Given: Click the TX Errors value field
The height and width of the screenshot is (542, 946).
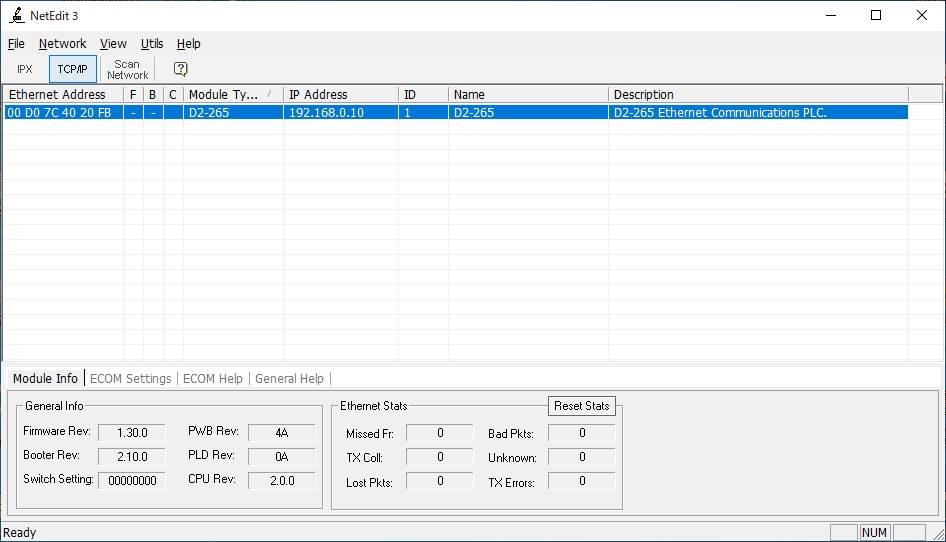Looking at the screenshot, I should click(x=582, y=481).
